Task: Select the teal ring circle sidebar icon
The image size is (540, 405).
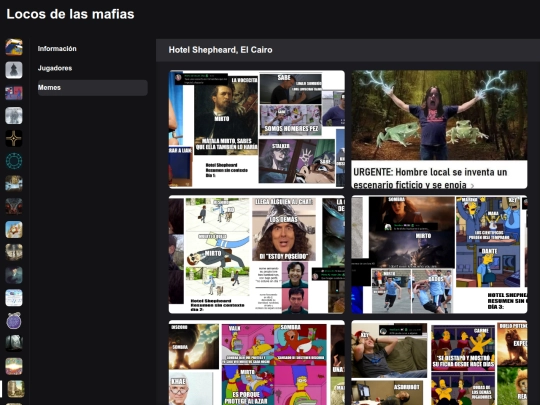Action: (14, 161)
